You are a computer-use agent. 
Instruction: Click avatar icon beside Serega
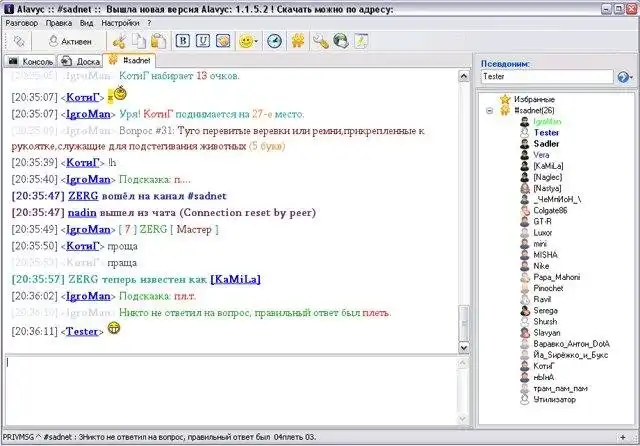click(525, 311)
